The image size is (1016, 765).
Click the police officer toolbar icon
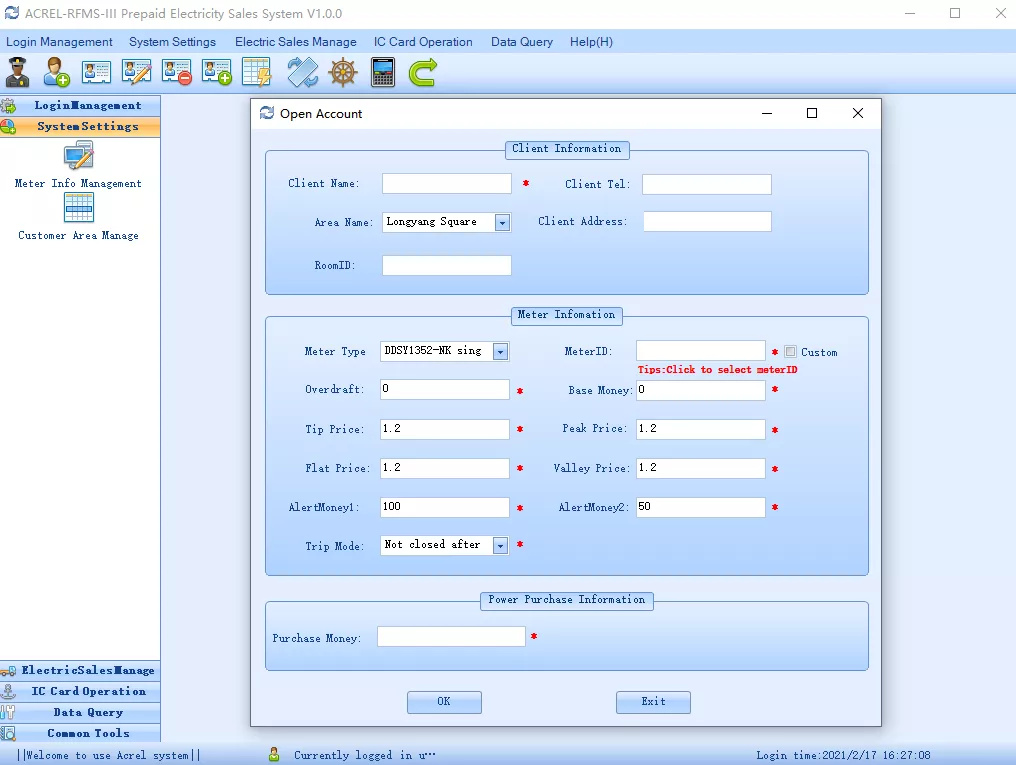pyautogui.click(x=18, y=72)
